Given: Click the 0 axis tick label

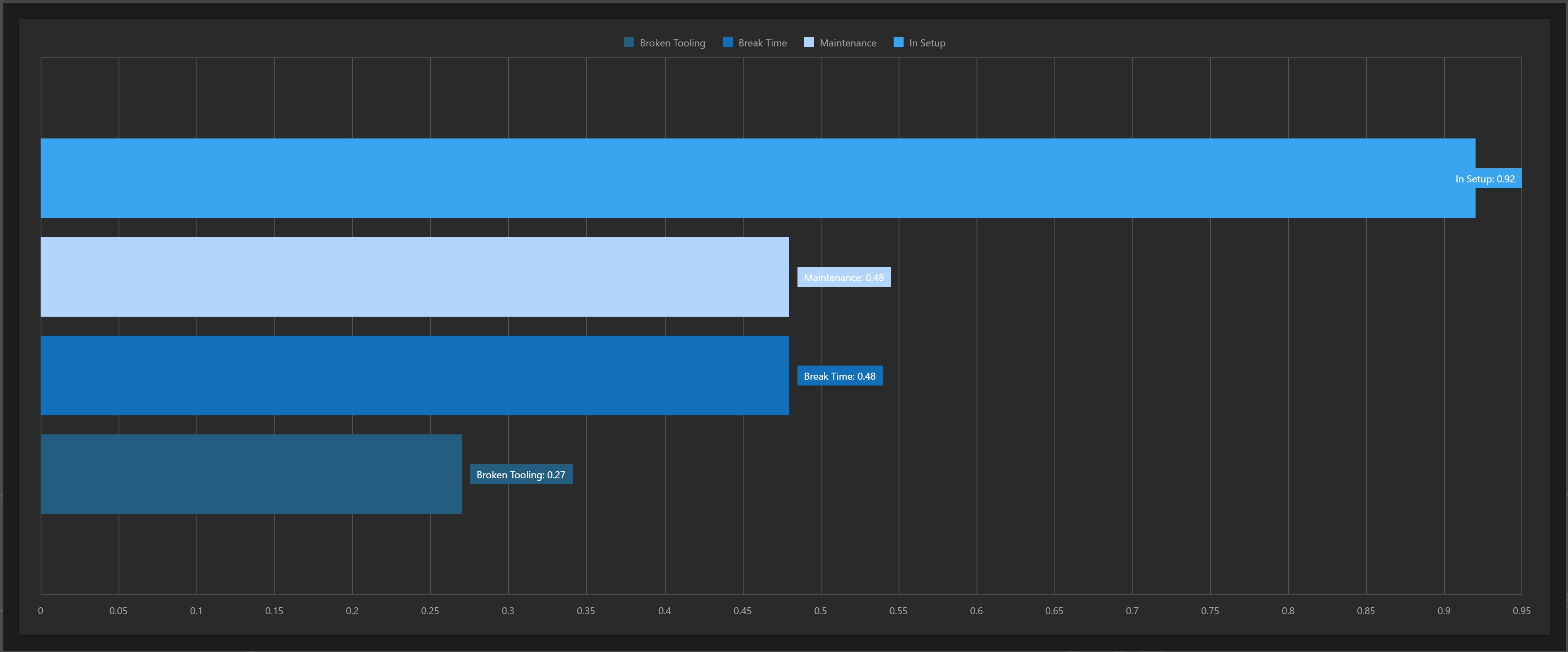Looking at the screenshot, I should 41,611.
